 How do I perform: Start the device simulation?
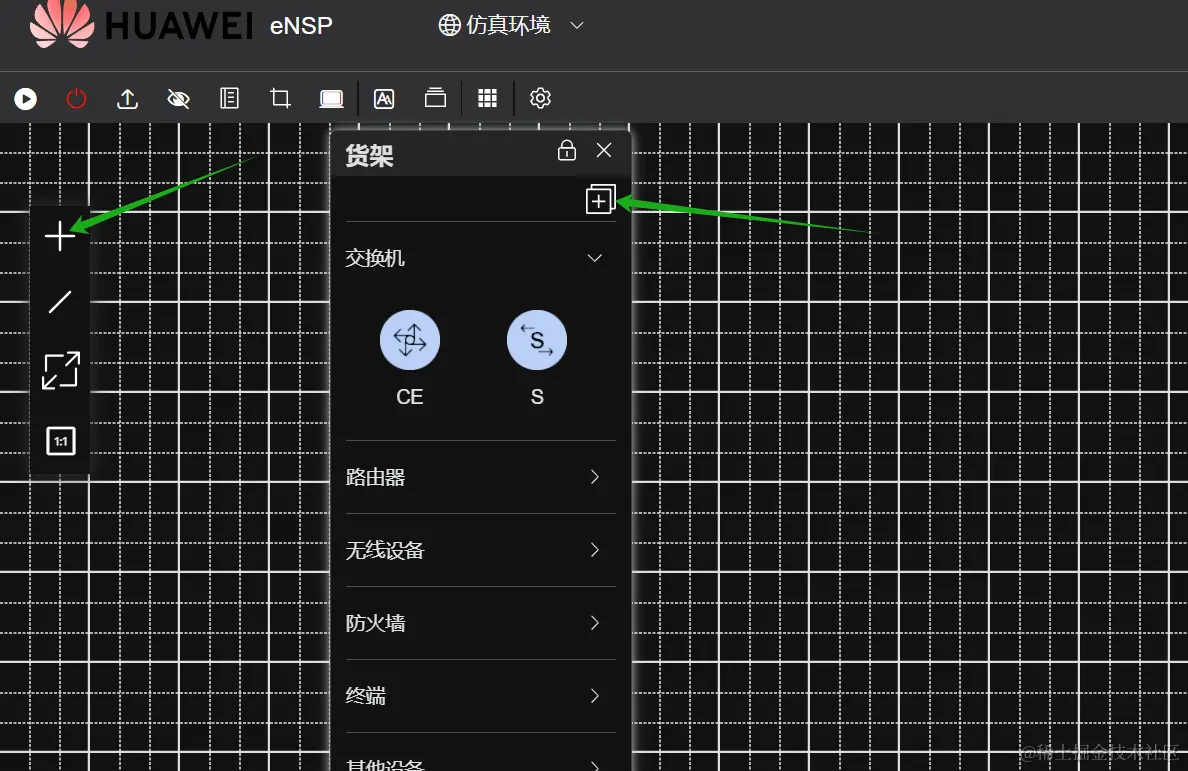[25, 98]
